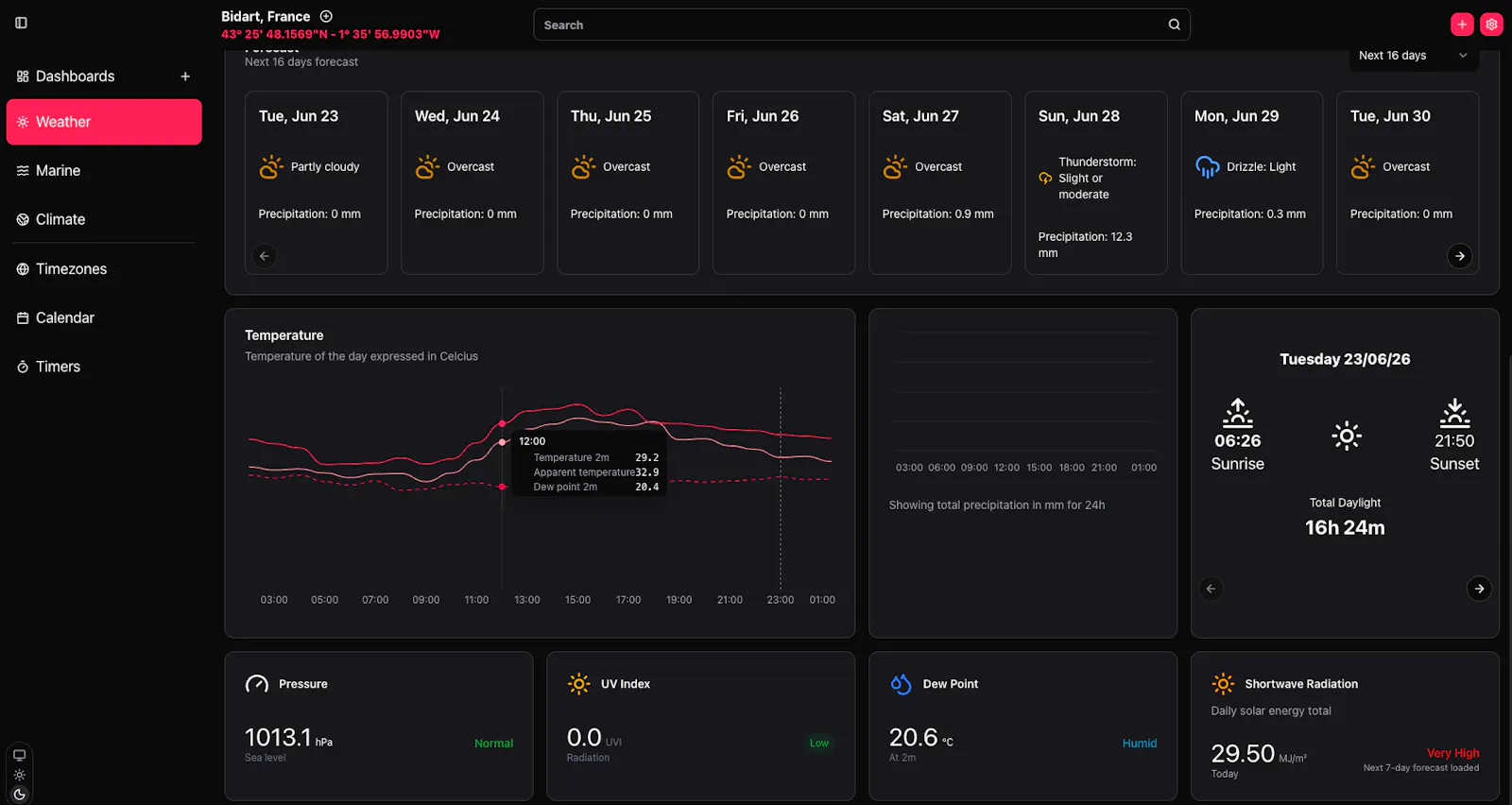Click the thunderstorm icon on Sun, Jun 28

(1045, 179)
